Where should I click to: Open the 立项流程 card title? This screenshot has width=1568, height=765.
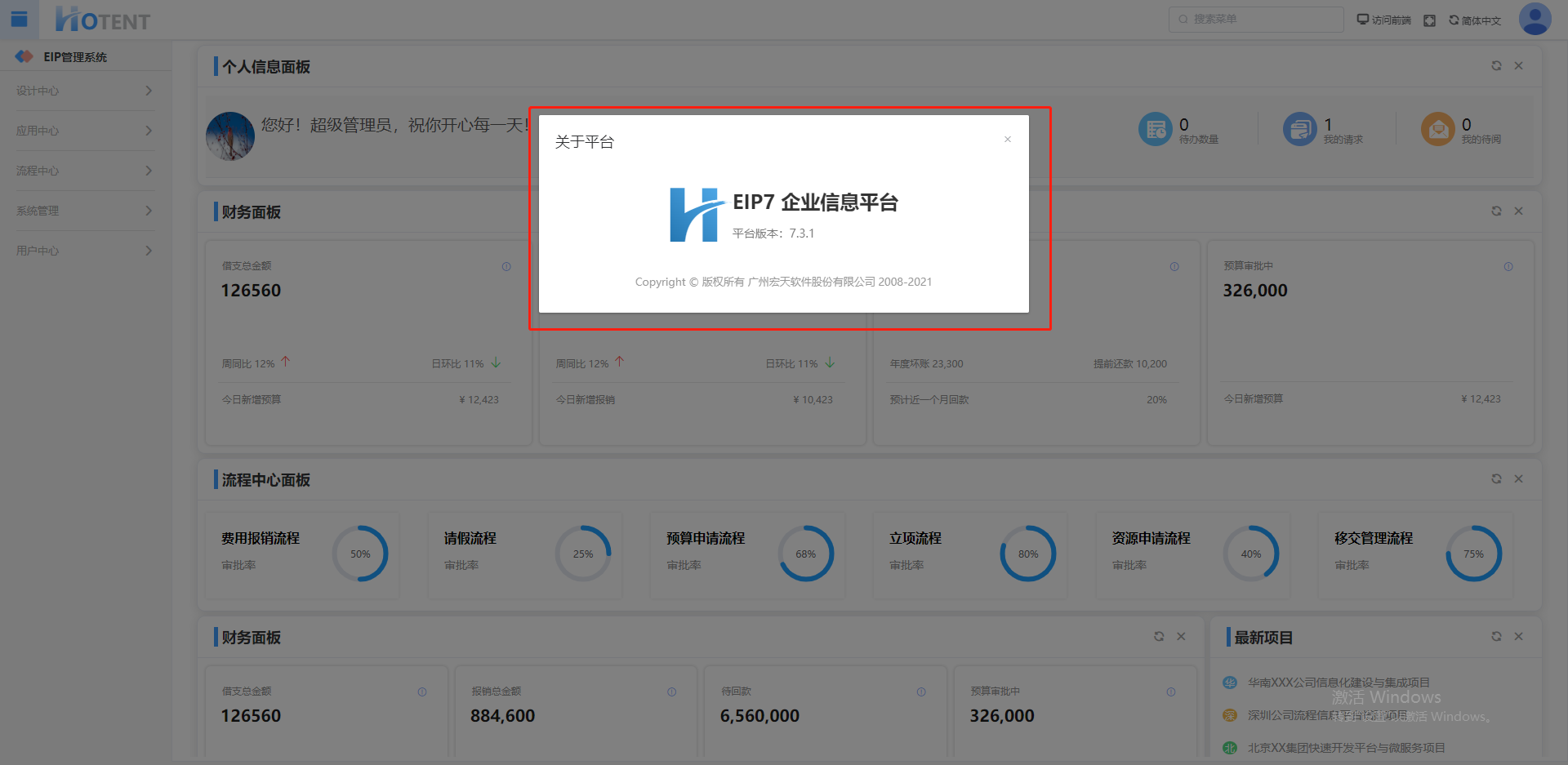pyautogui.click(x=915, y=539)
